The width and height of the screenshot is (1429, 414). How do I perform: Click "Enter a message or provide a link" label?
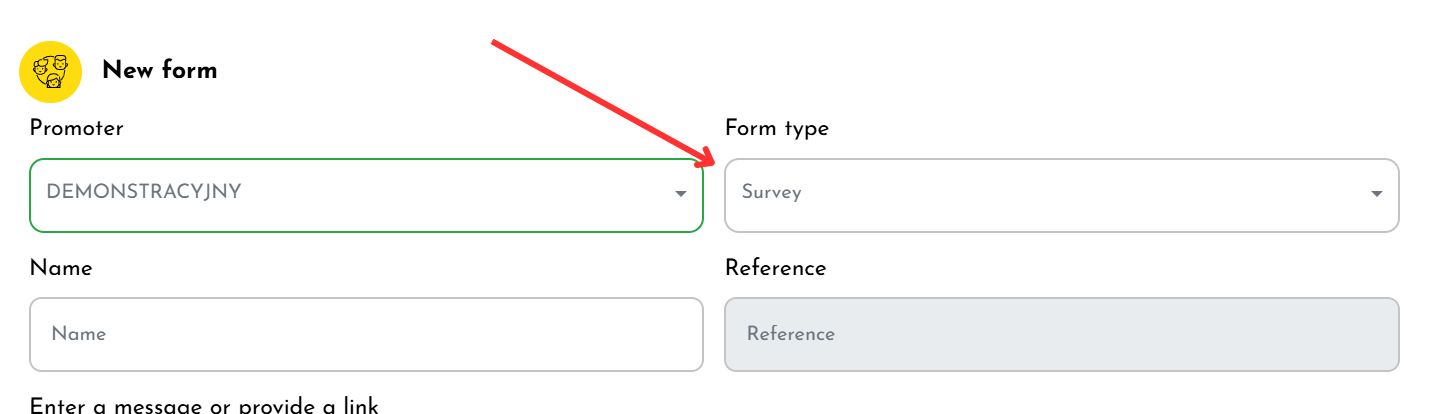[x=204, y=406]
